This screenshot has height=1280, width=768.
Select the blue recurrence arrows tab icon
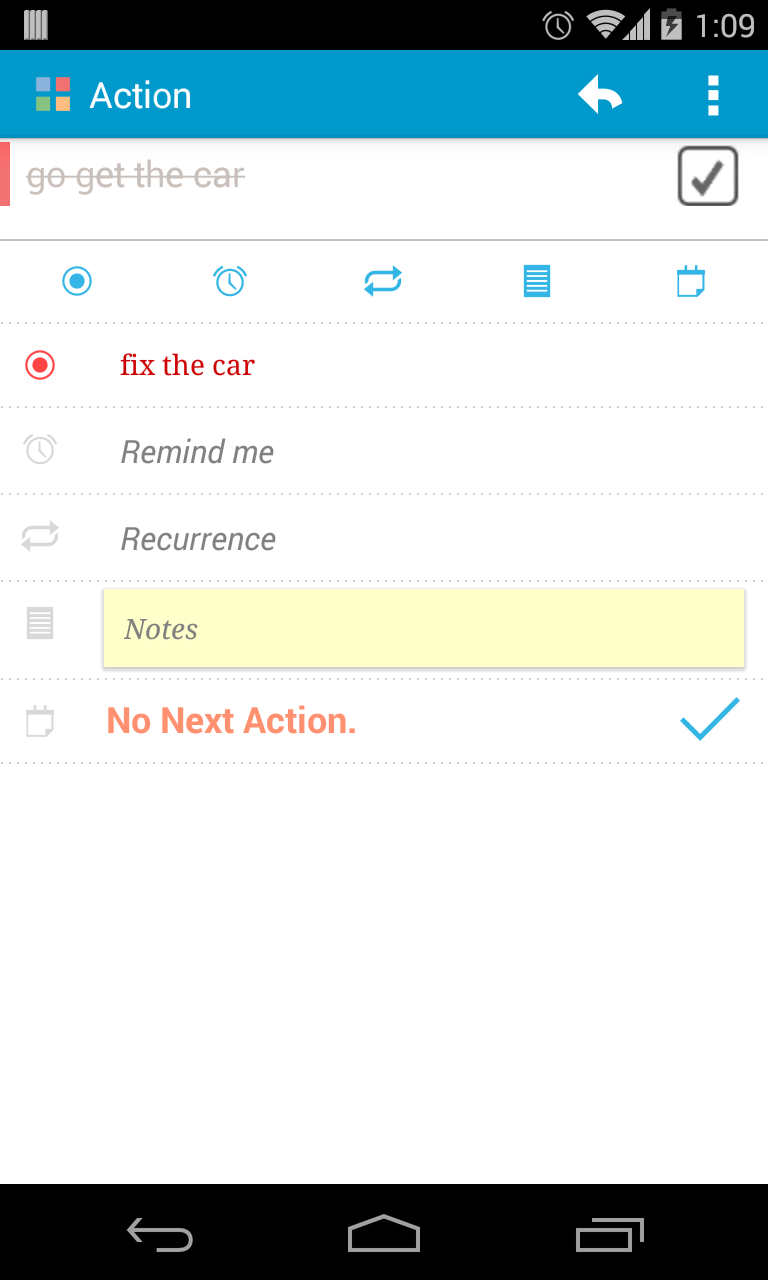pyautogui.click(x=383, y=281)
